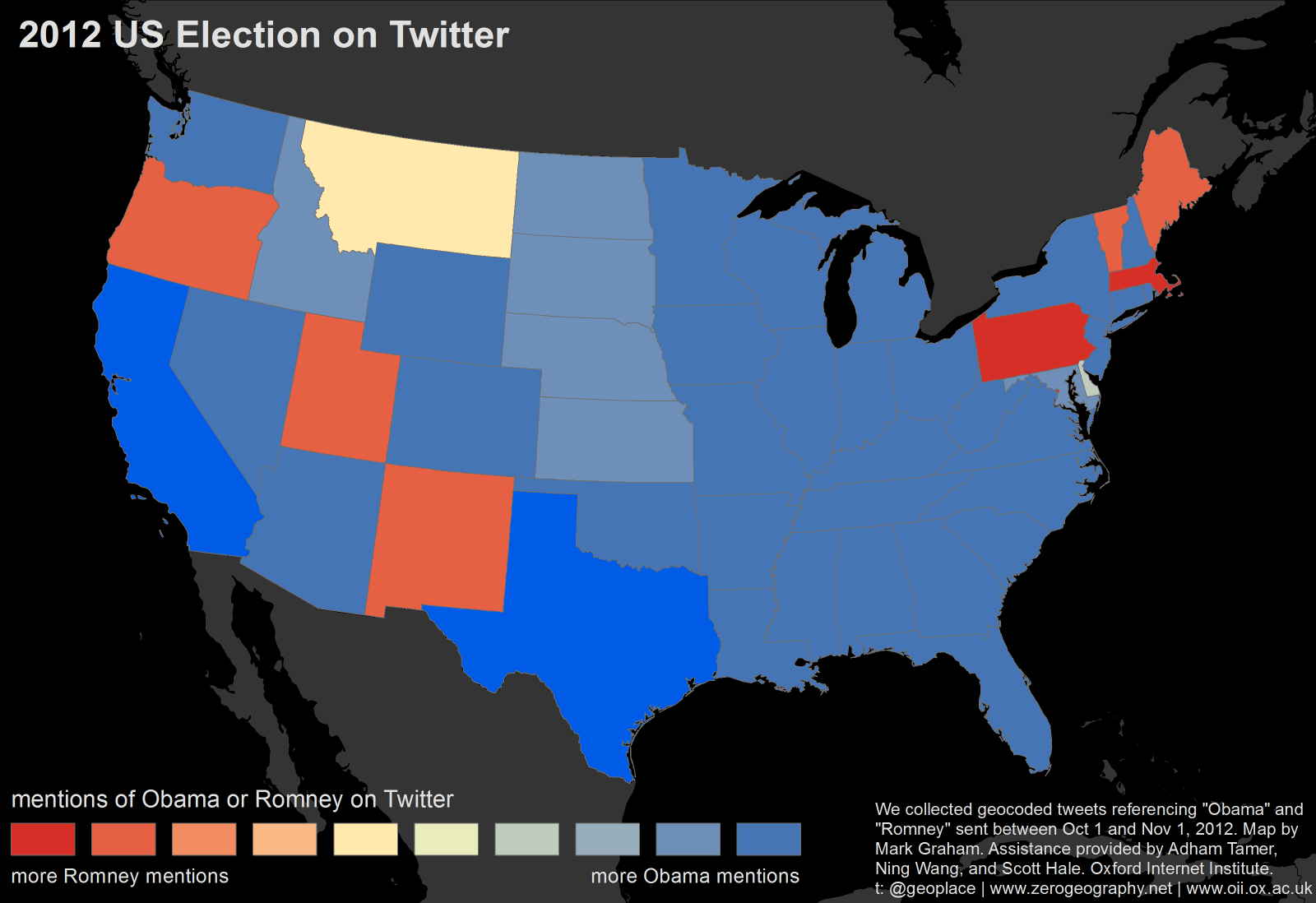Open the www.oii.ox.ac.uk link

click(x=1249, y=888)
